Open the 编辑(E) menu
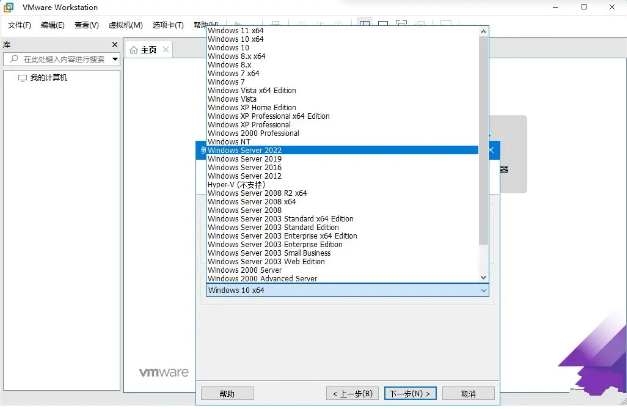627x409 pixels. (x=52, y=25)
